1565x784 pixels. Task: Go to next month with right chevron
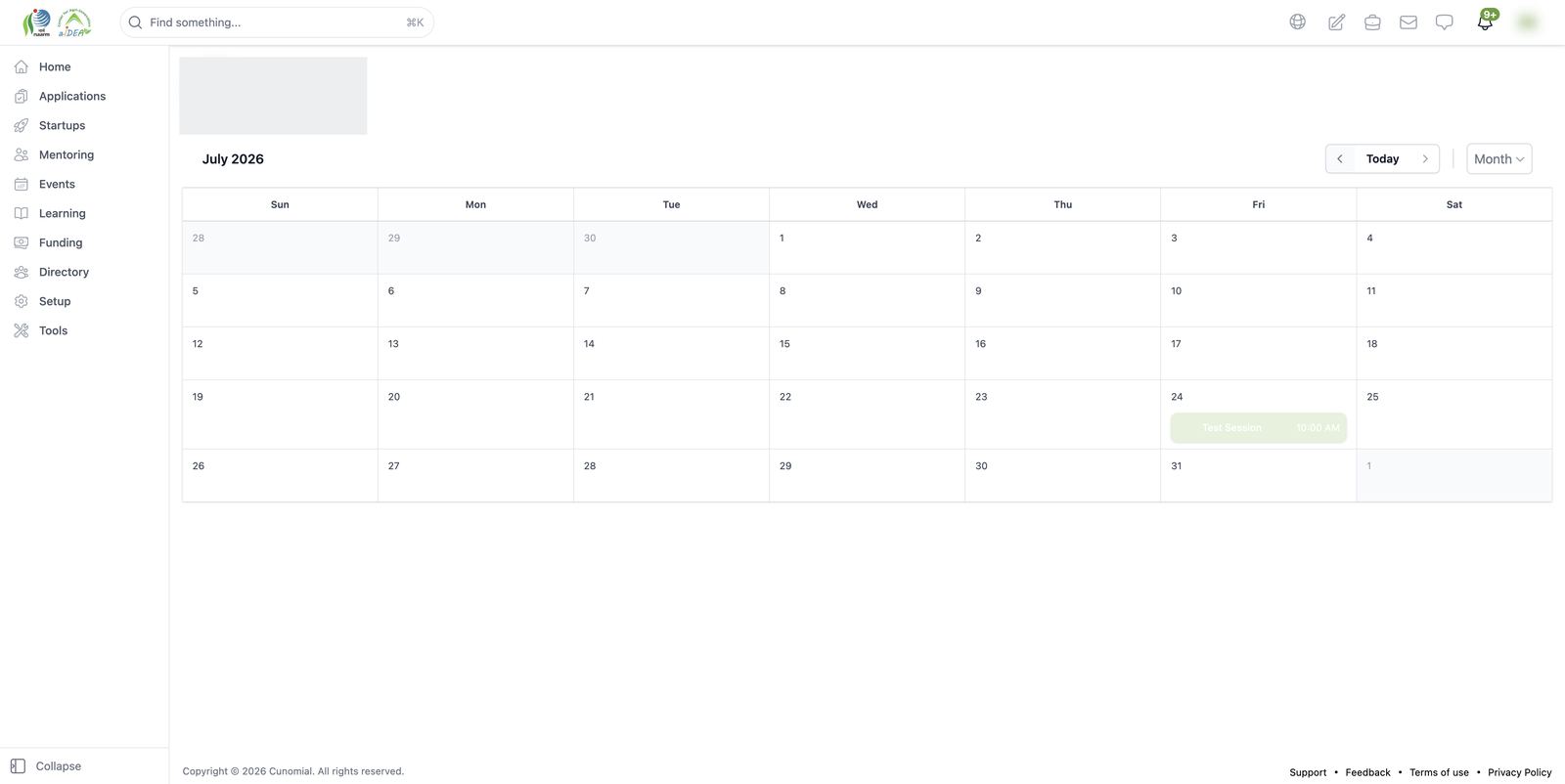click(1425, 158)
